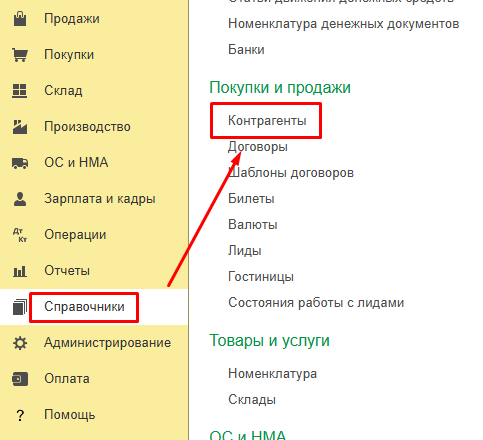Open the Продажи section

[x=72, y=19]
